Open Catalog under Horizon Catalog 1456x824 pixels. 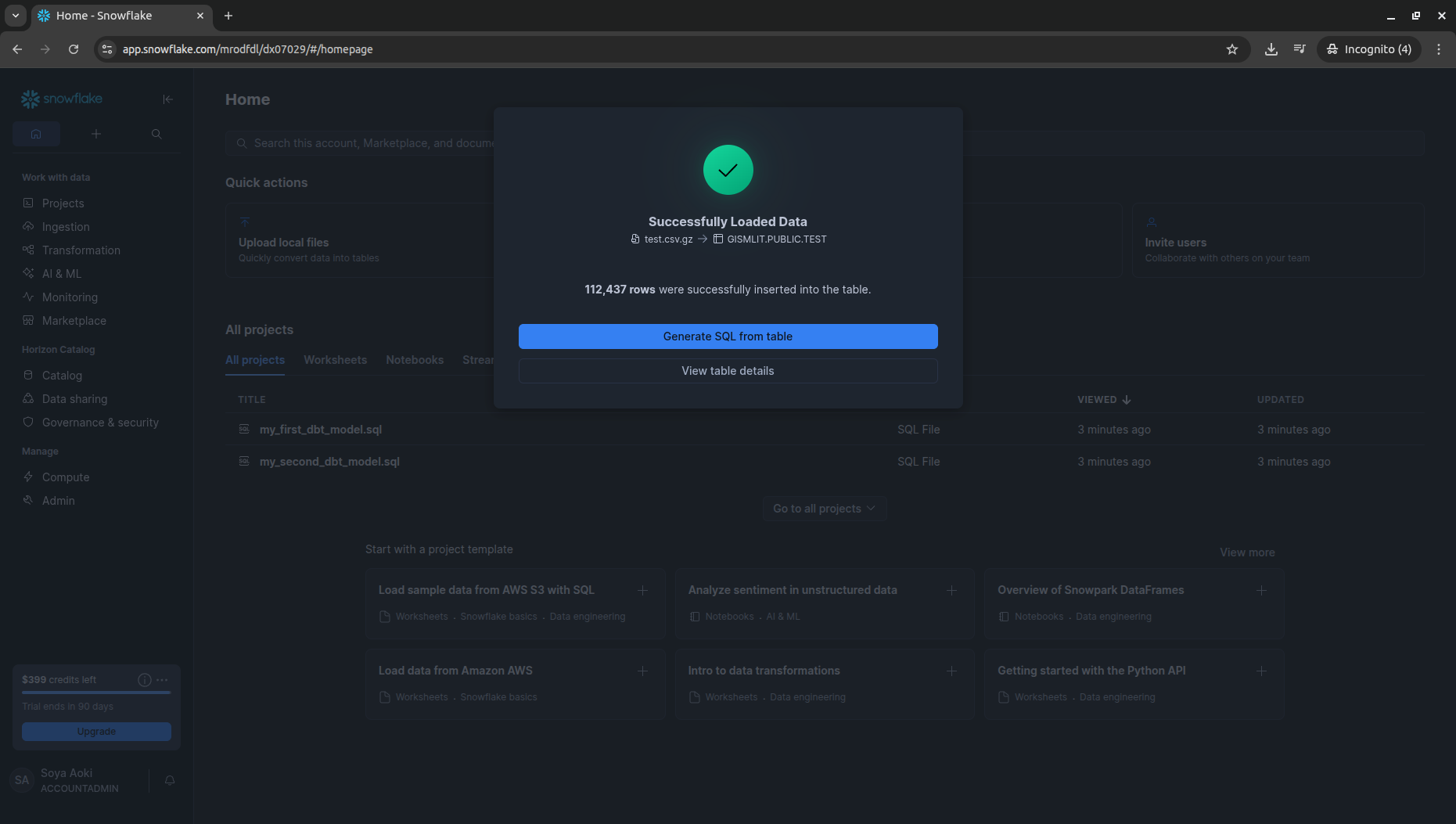(x=62, y=376)
